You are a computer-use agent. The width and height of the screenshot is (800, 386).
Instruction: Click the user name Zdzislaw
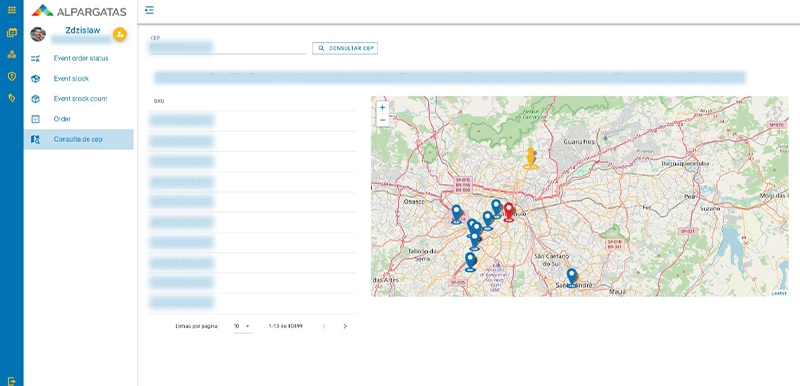(x=83, y=30)
